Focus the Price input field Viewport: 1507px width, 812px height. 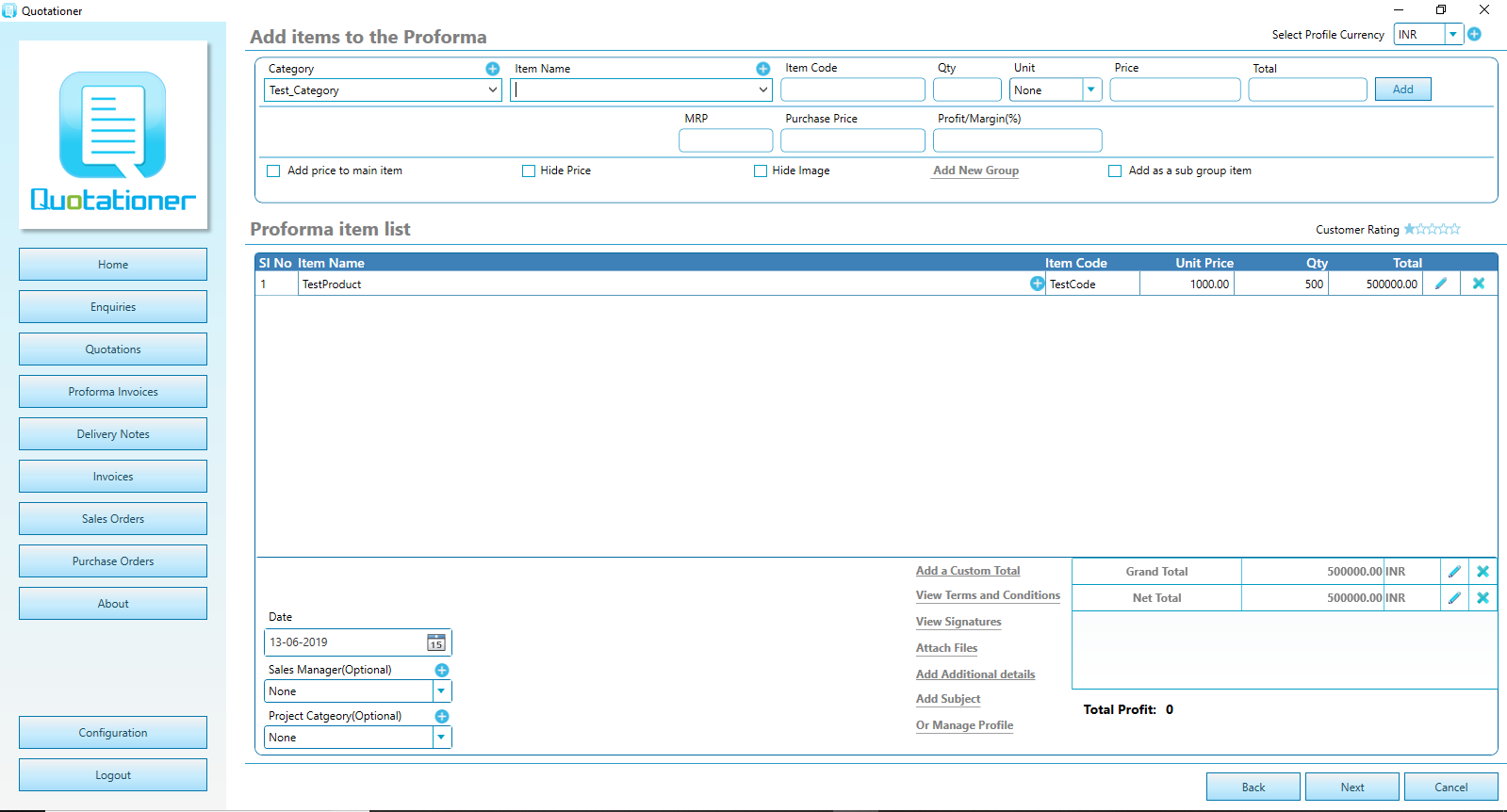(x=1175, y=90)
